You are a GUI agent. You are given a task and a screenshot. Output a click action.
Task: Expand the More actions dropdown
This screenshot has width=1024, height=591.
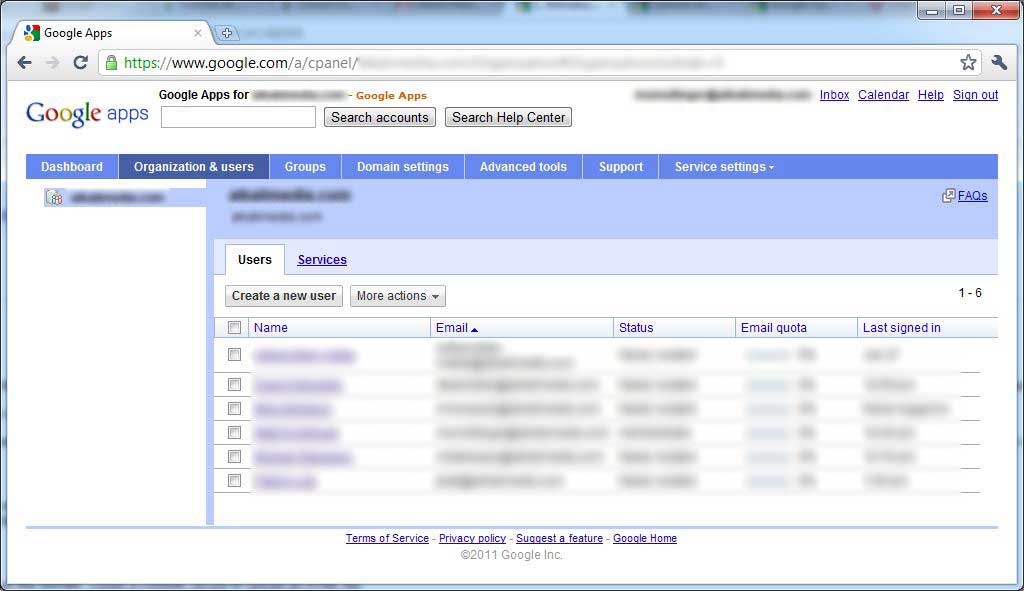pyautogui.click(x=398, y=296)
